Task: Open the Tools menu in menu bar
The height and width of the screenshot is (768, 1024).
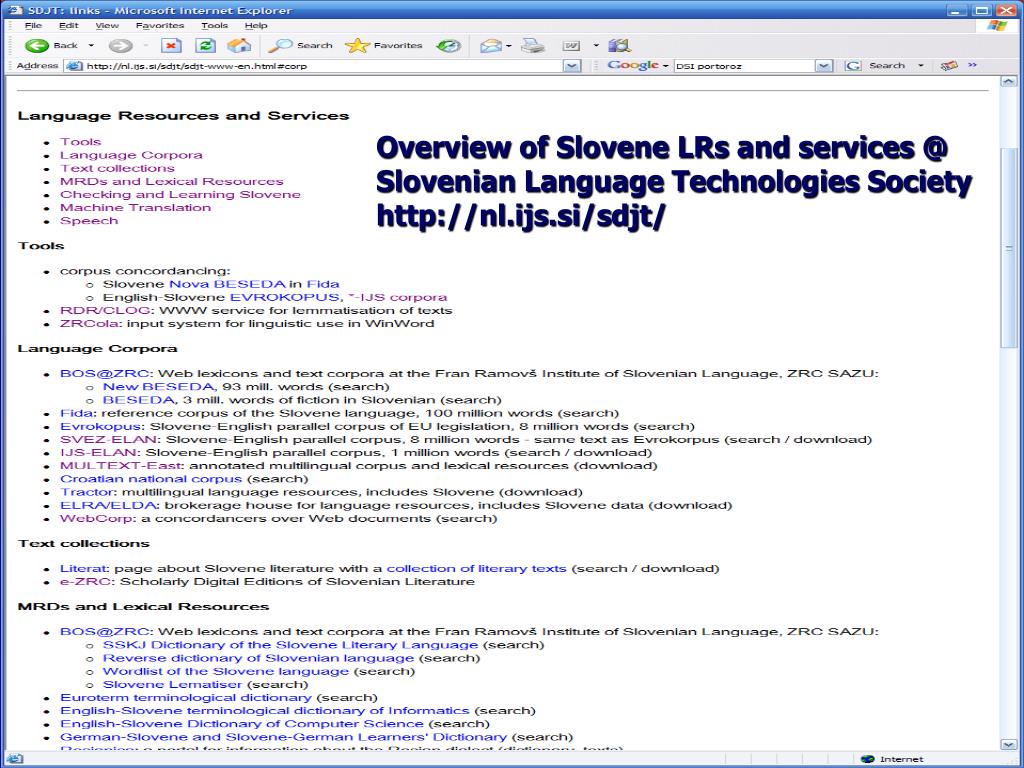Action: tap(215, 25)
